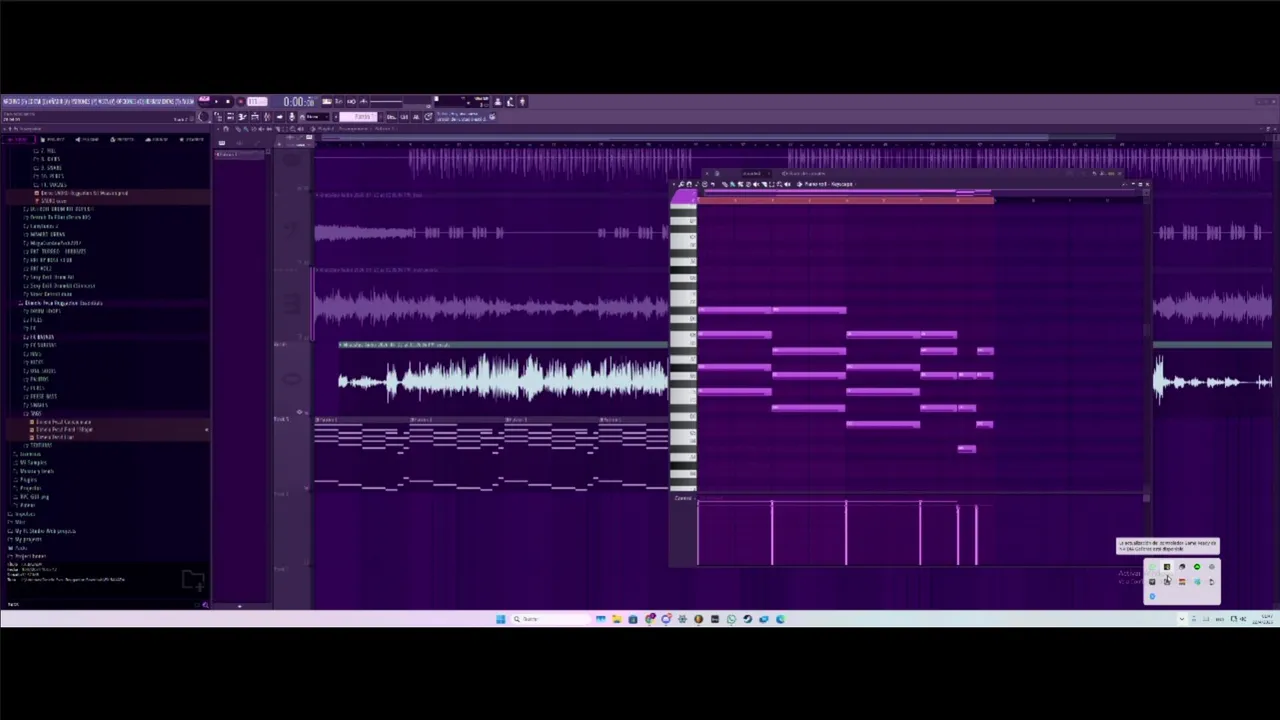Select the lowest single note in piano roll
The height and width of the screenshot is (720, 1280).
pyautogui.click(x=966, y=448)
